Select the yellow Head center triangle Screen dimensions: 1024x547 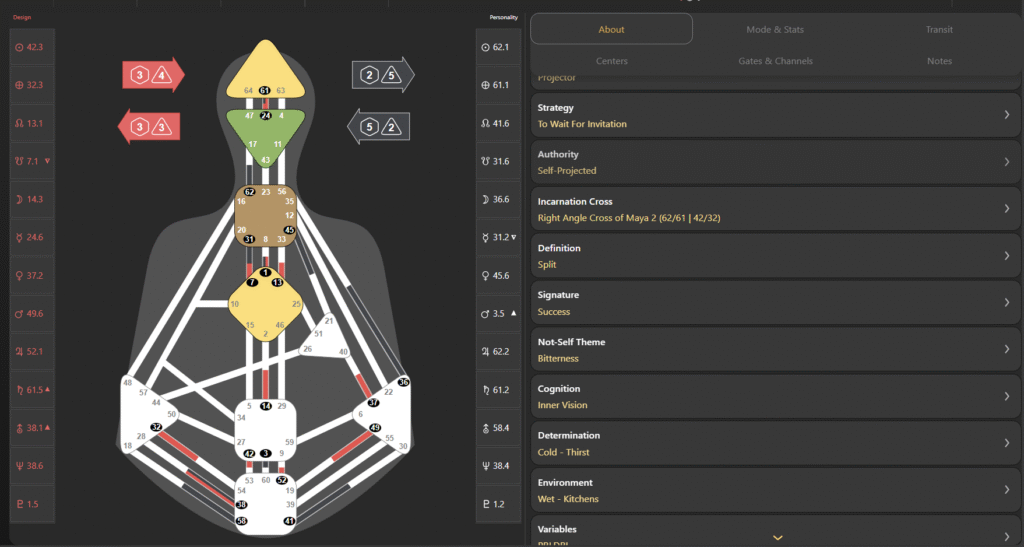click(x=265, y=75)
